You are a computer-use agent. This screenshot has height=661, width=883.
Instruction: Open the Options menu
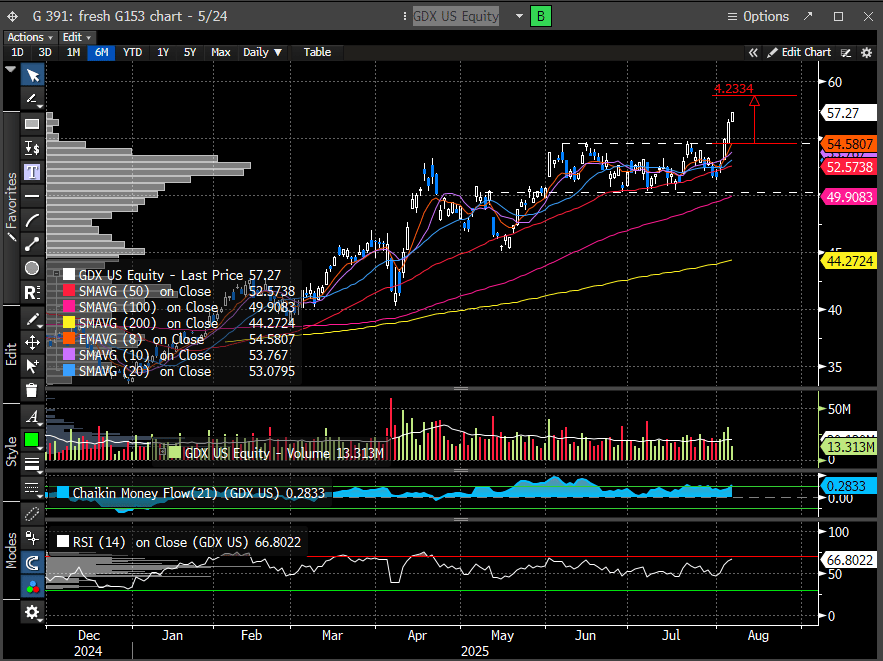coord(758,16)
